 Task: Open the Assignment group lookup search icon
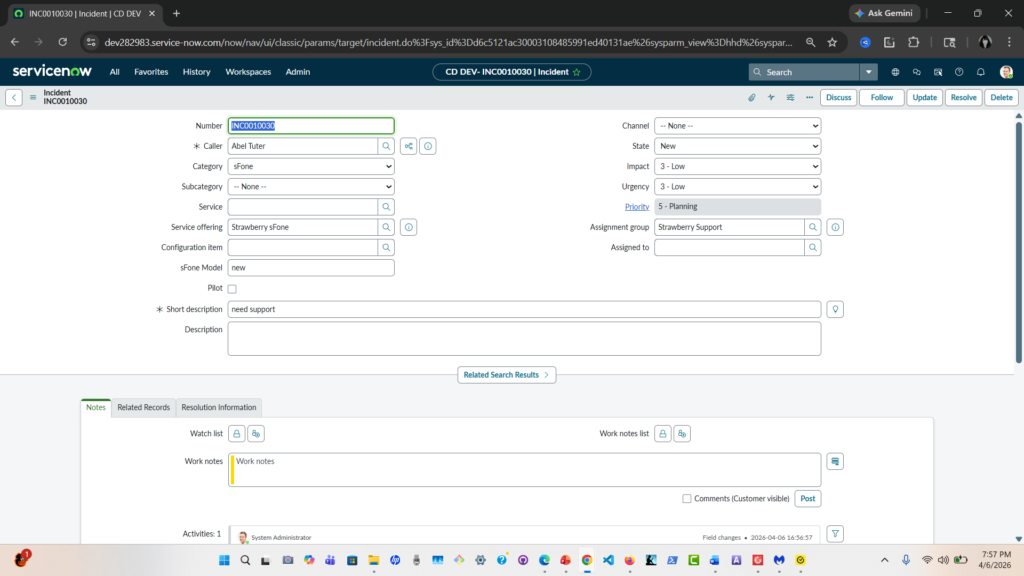[x=813, y=227]
